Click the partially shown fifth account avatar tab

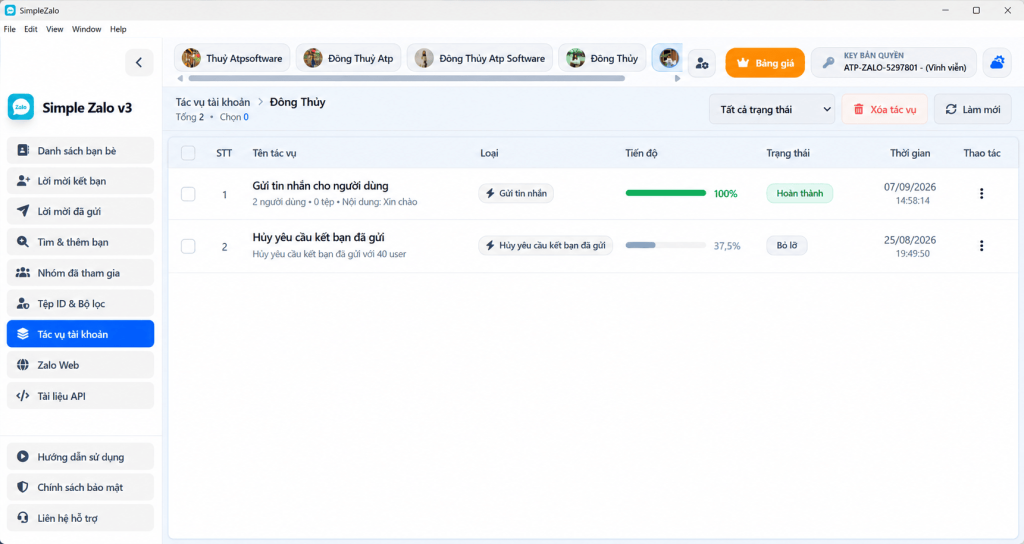pos(667,58)
